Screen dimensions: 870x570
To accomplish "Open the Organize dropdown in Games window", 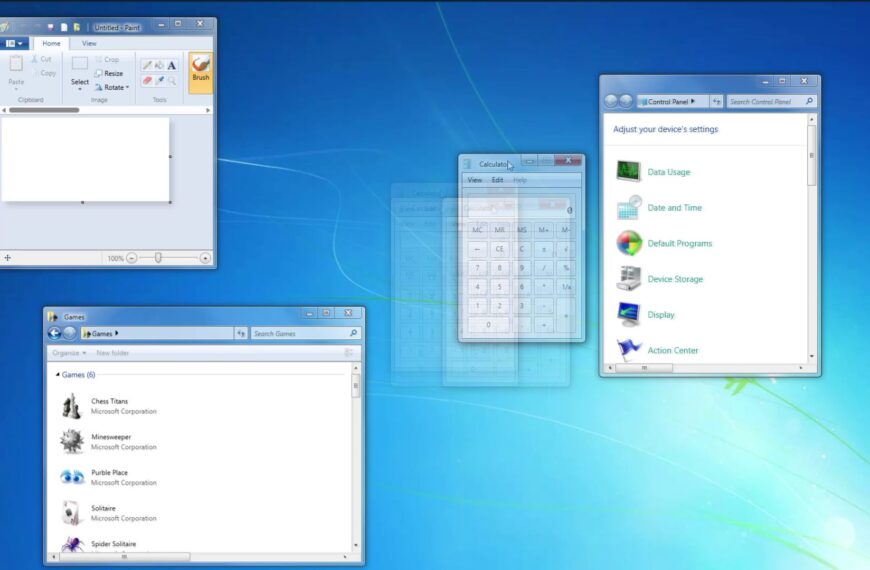I will [69, 353].
